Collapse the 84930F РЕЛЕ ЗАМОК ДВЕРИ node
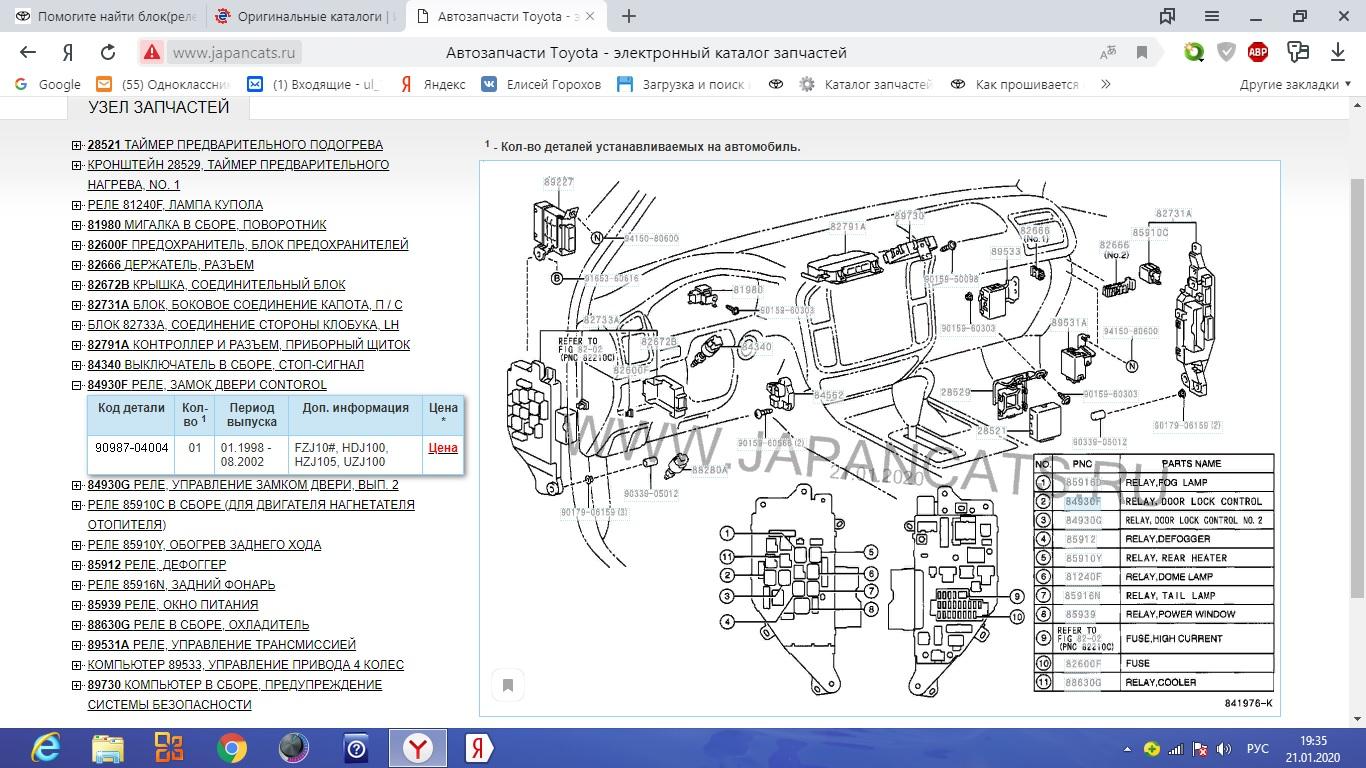Viewport: 1366px width, 768px height. tap(76, 385)
